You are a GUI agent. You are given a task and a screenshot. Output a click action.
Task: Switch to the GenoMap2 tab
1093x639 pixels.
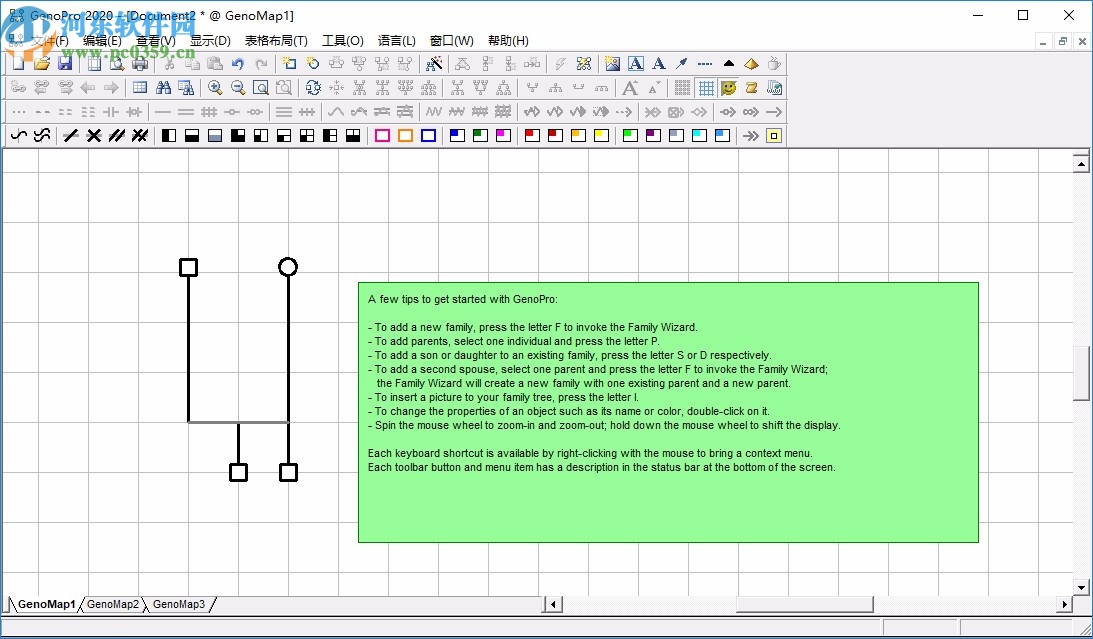click(x=113, y=604)
